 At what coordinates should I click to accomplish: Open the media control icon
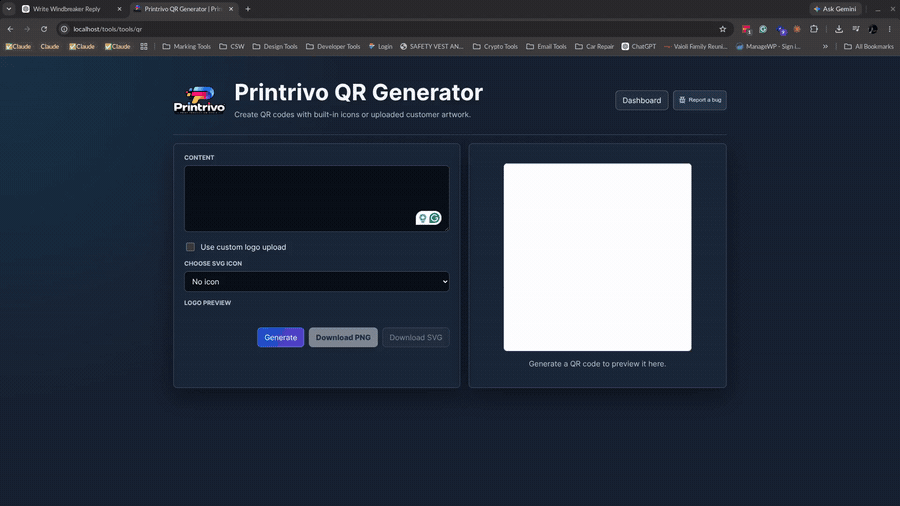(x=856, y=29)
